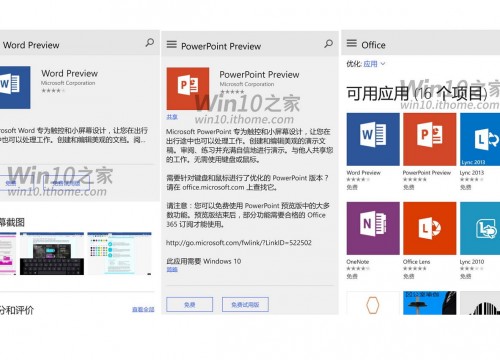Click the star rating under Word Preview title
Viewport: 500px width, 360px height.
coord(53,91)
